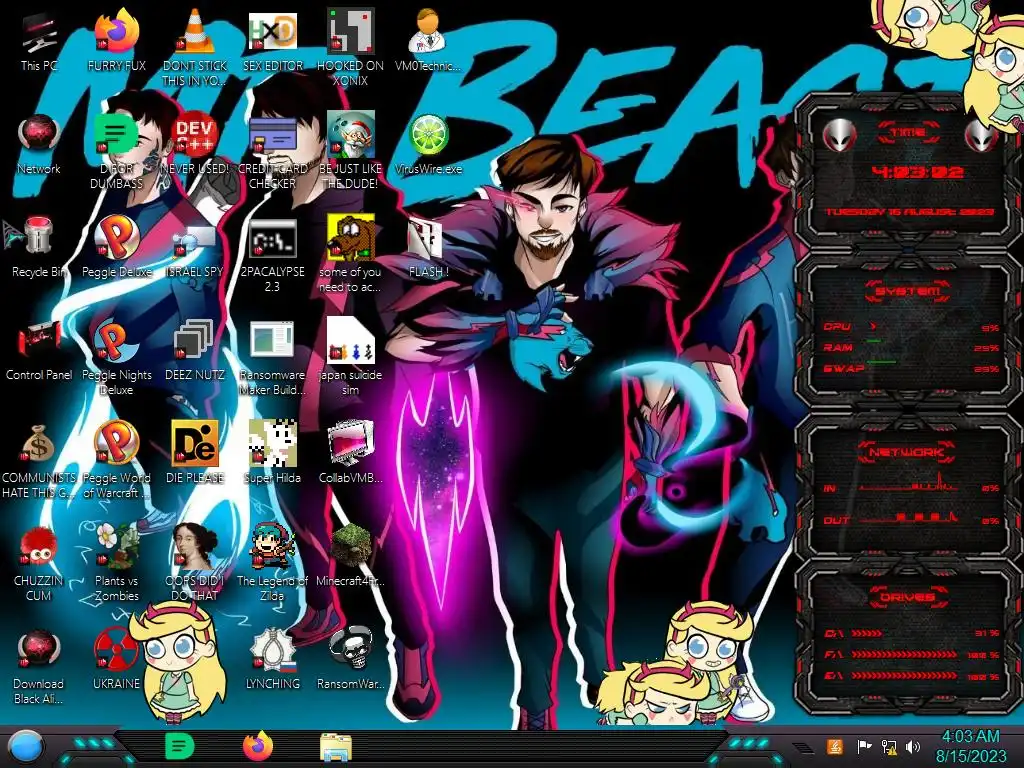Click the C:\ drive usage row
1024x768 pixels.
(911, 633)
